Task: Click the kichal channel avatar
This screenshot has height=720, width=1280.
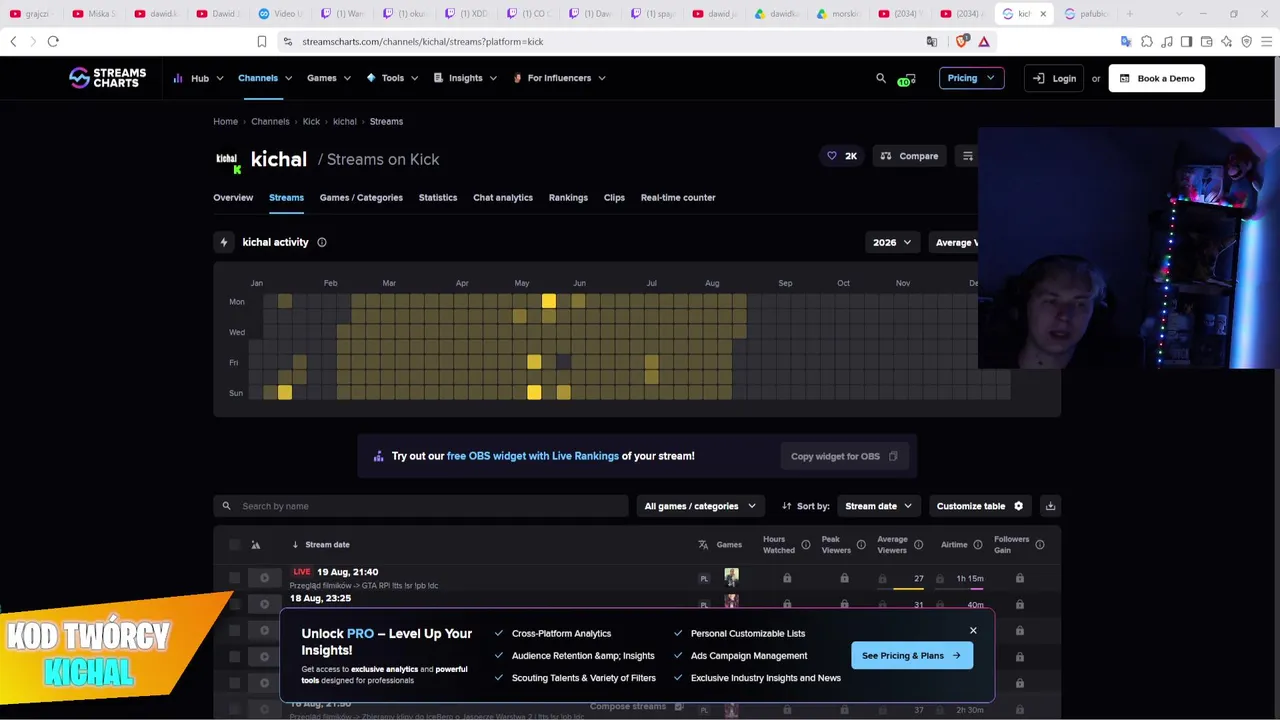Action: tap(228, 159)
